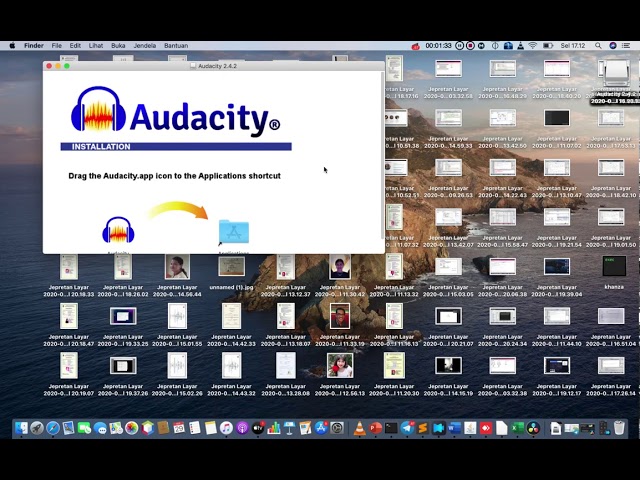Click the VLC cone icon in the menu bar
This screenshot has width=640, height=480.
(520, 46)
